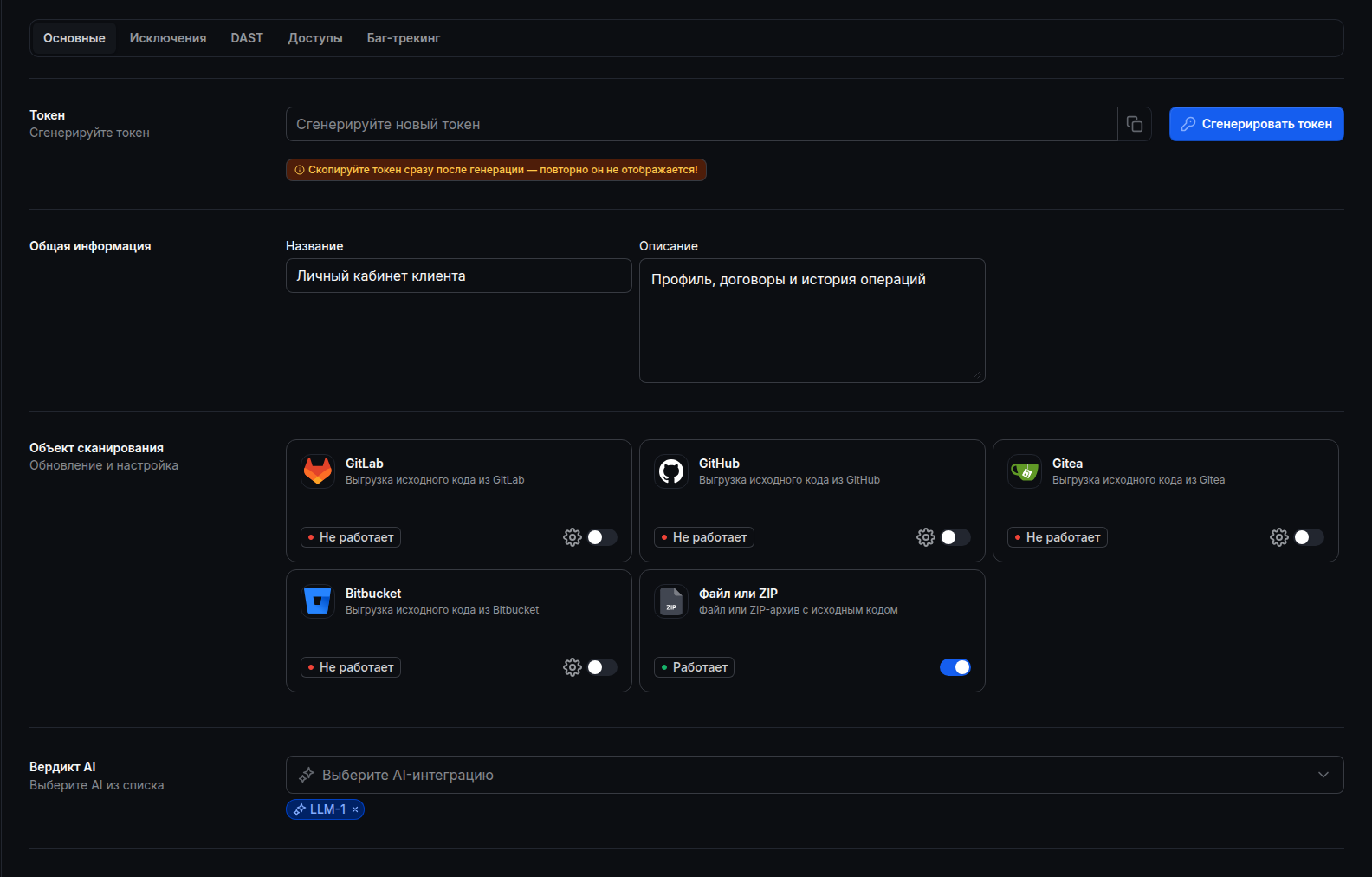Click Сгенерировать токен button

pyautogui.click(x=1256, y=124)
